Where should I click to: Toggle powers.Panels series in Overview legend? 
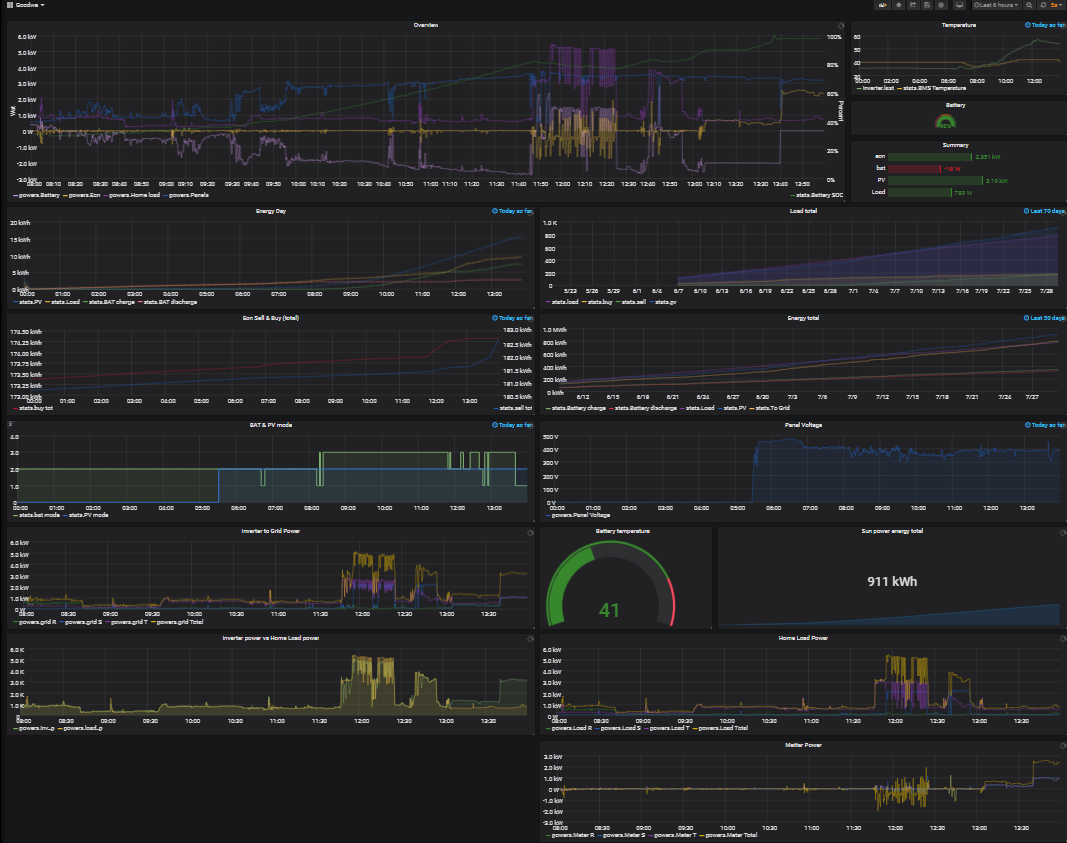click(x=186, y=195)
